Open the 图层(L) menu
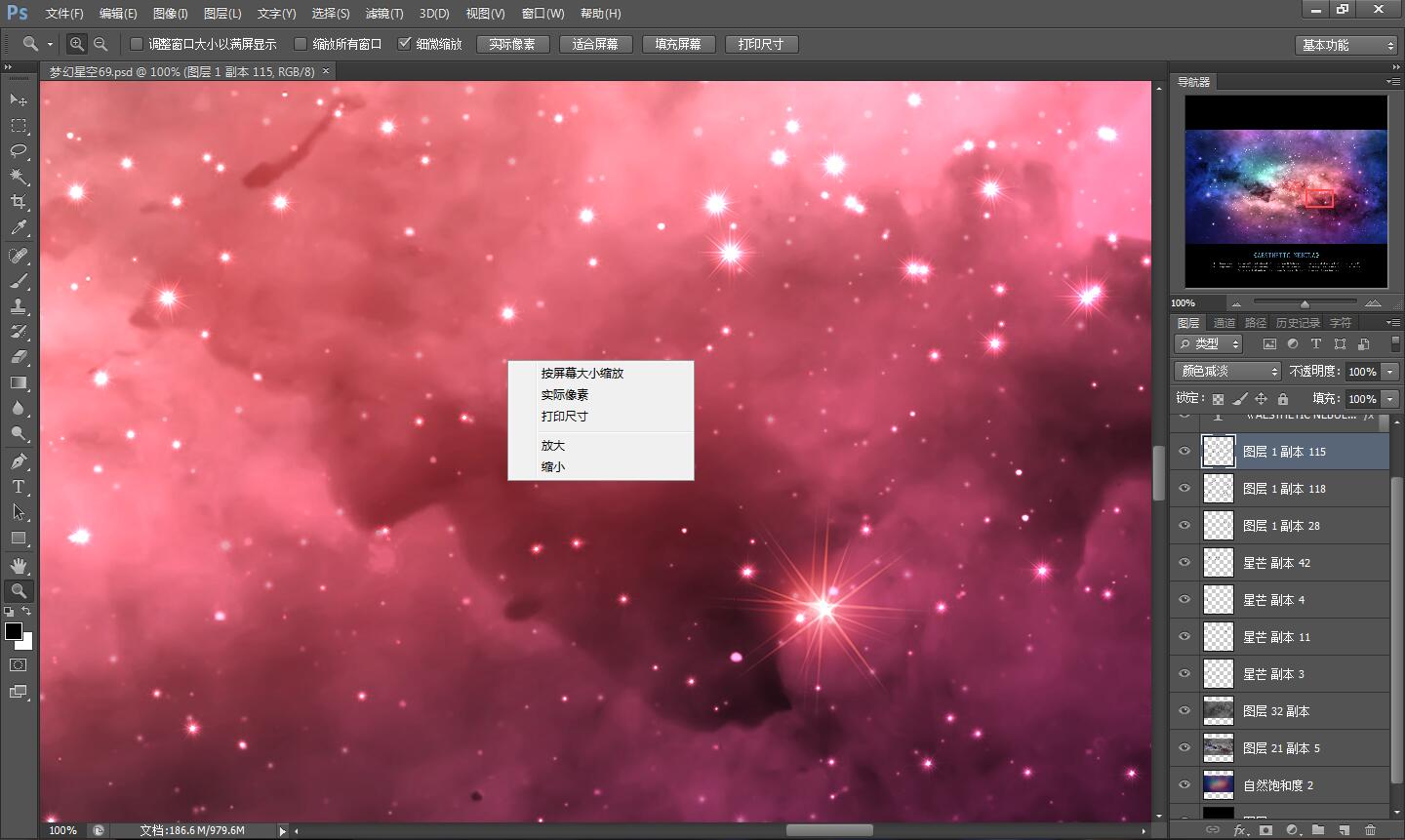1405x840 pixels. pyautogui.click(x=222, y=14)
